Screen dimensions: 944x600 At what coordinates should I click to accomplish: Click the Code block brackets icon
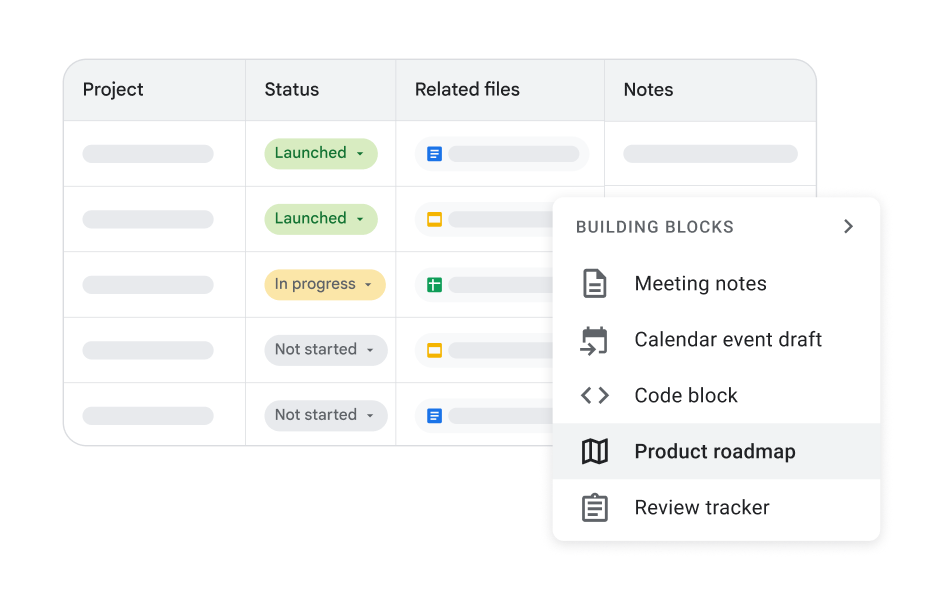click(x=595, y=396)
